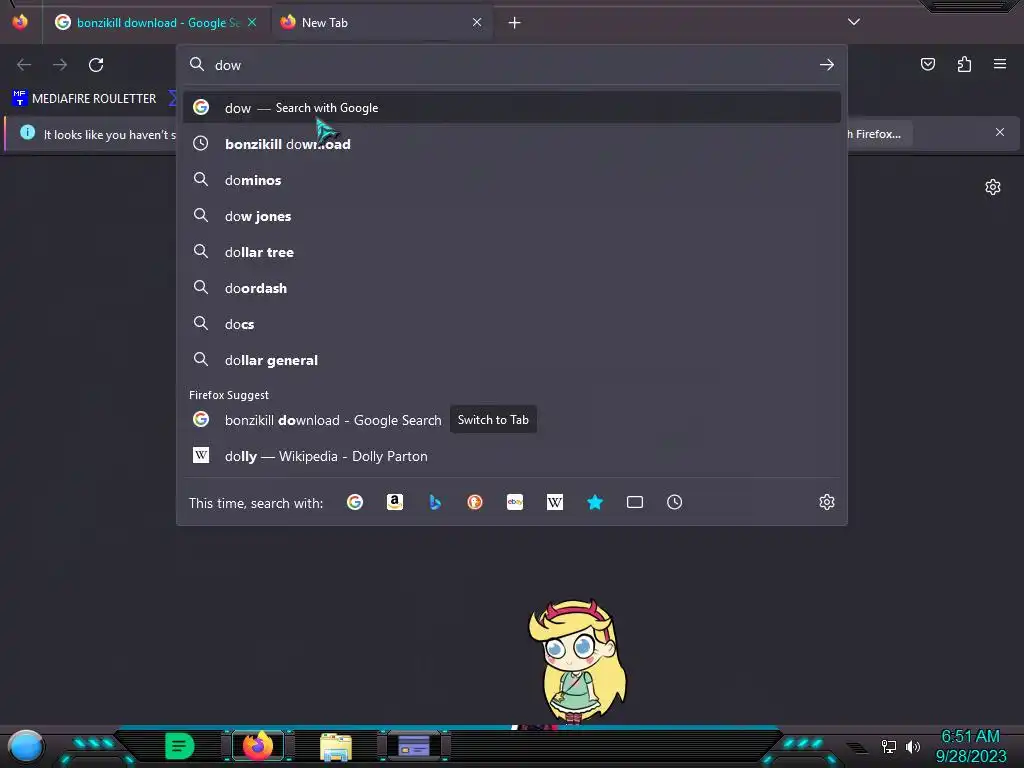
Task: Search this time with DuckDuckGo
Action: click(x=475, y=502)
